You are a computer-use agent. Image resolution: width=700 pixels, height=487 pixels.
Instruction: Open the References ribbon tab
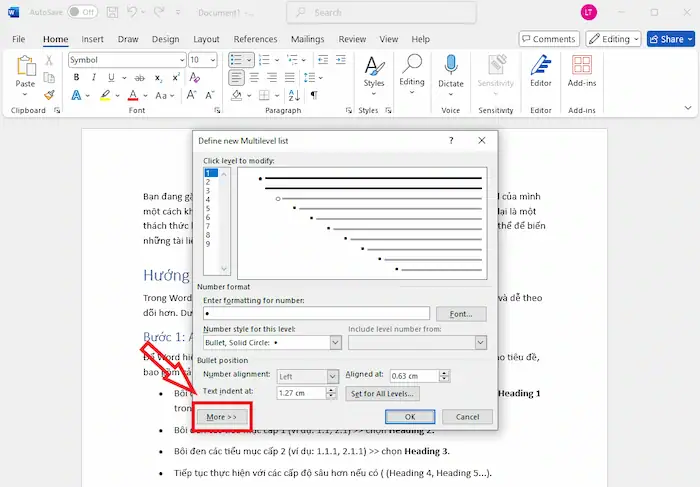point(255,39)
